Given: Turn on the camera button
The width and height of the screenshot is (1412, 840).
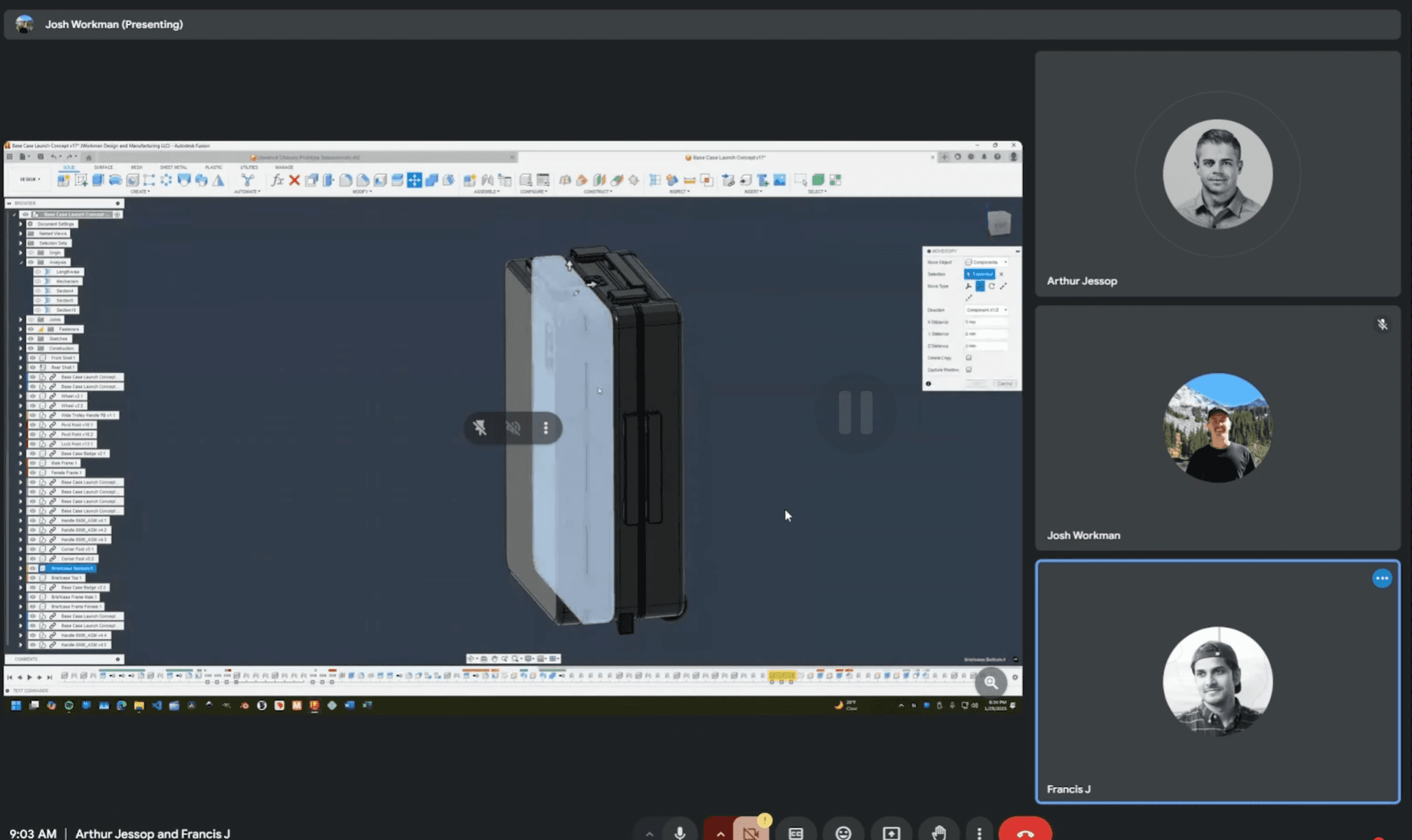Looking at the screenshot, I should coord(750,832).
